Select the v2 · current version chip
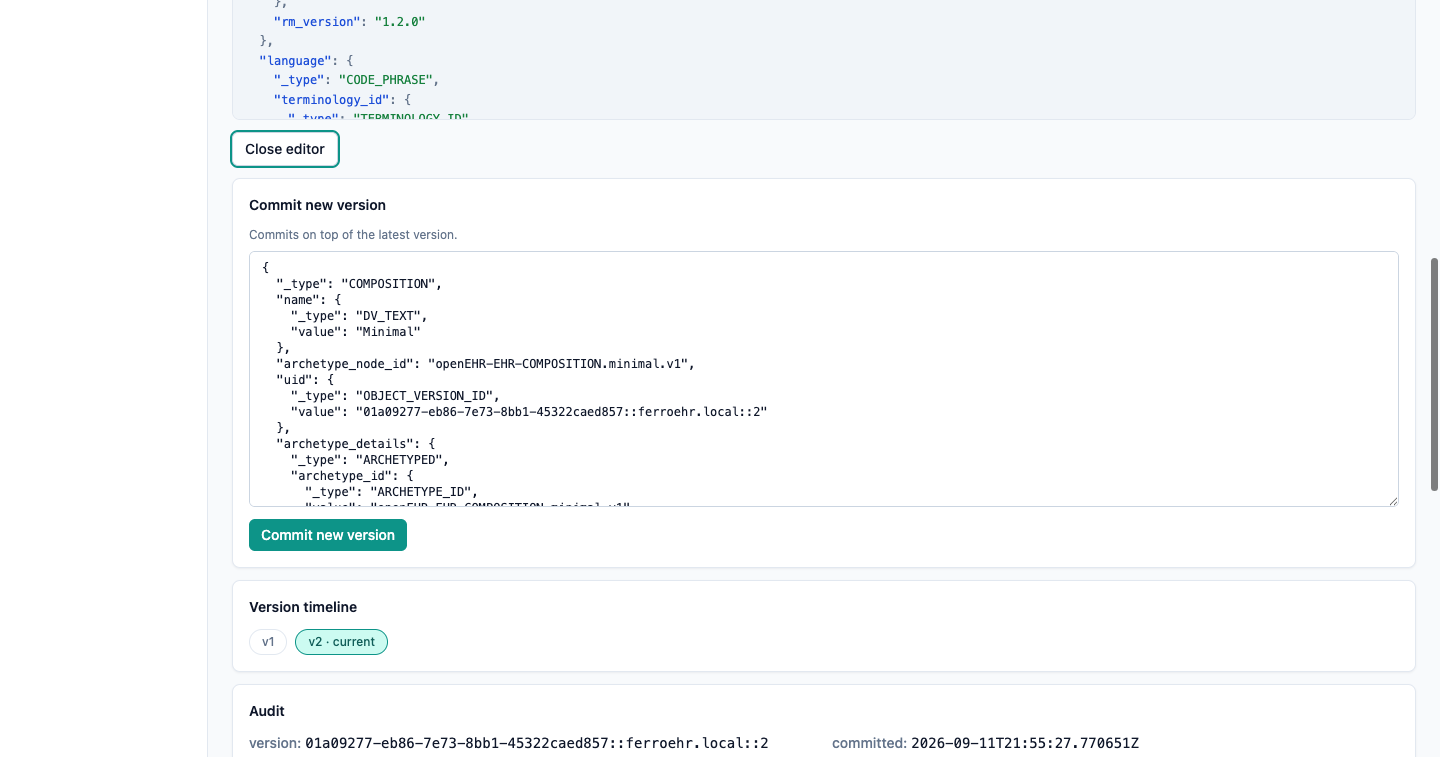The width and height of the screenshot is (1440, 757). [341, 642]
